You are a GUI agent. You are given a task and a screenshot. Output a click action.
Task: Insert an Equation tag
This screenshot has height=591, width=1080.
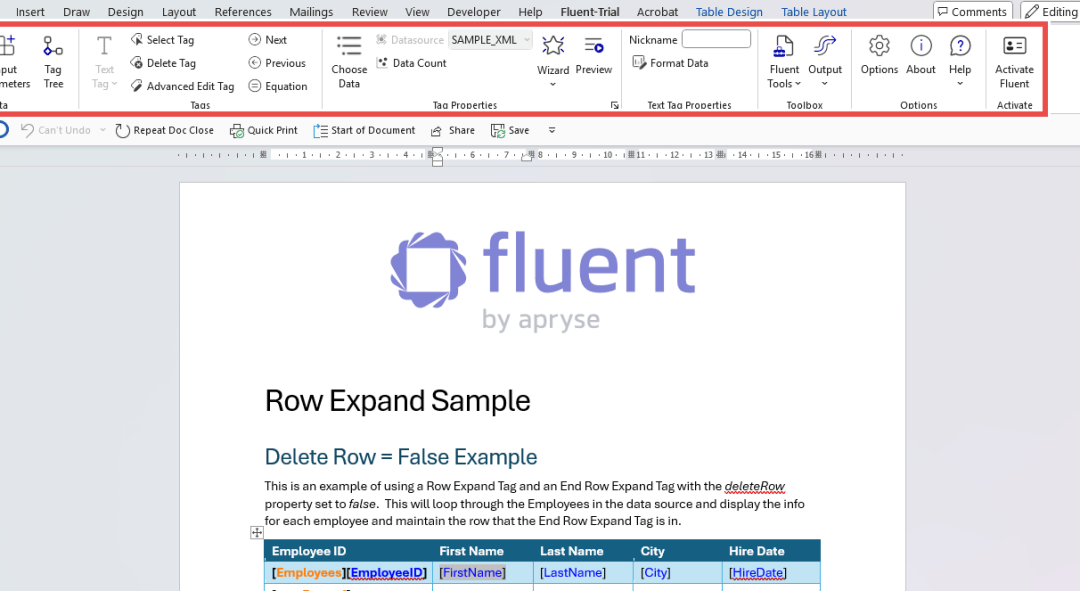click(x=278, y=86)
